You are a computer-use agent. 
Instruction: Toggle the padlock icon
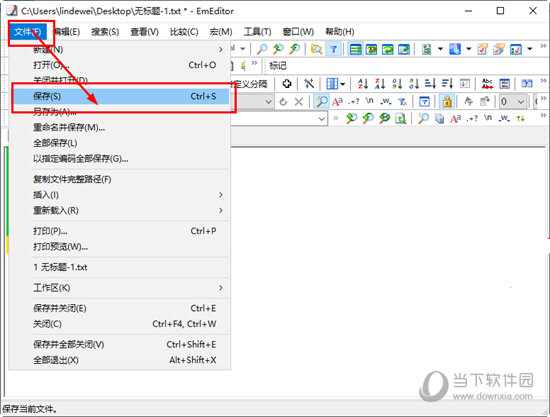[x=447, y=102]
